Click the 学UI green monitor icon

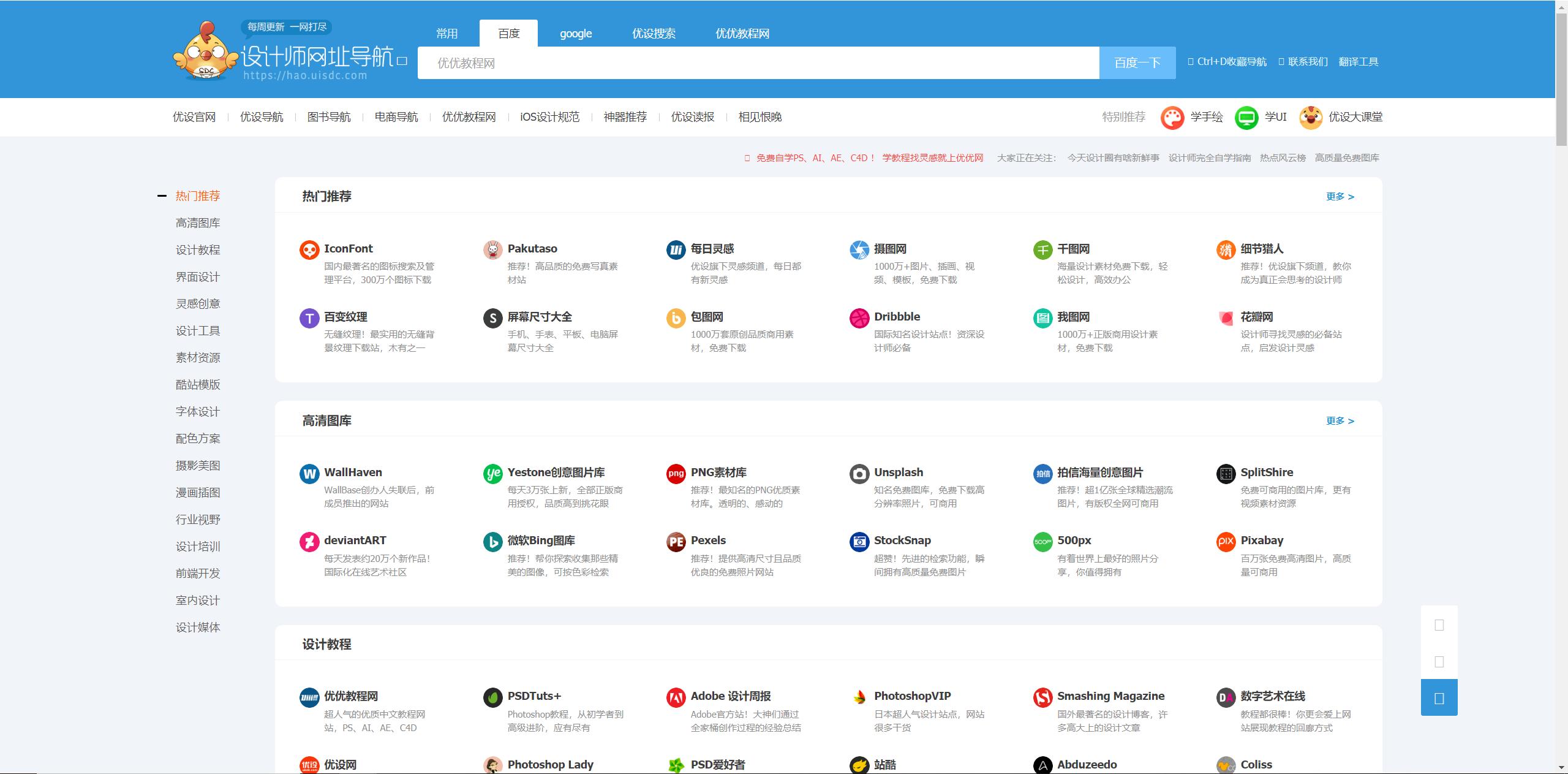coord(1246,118)
